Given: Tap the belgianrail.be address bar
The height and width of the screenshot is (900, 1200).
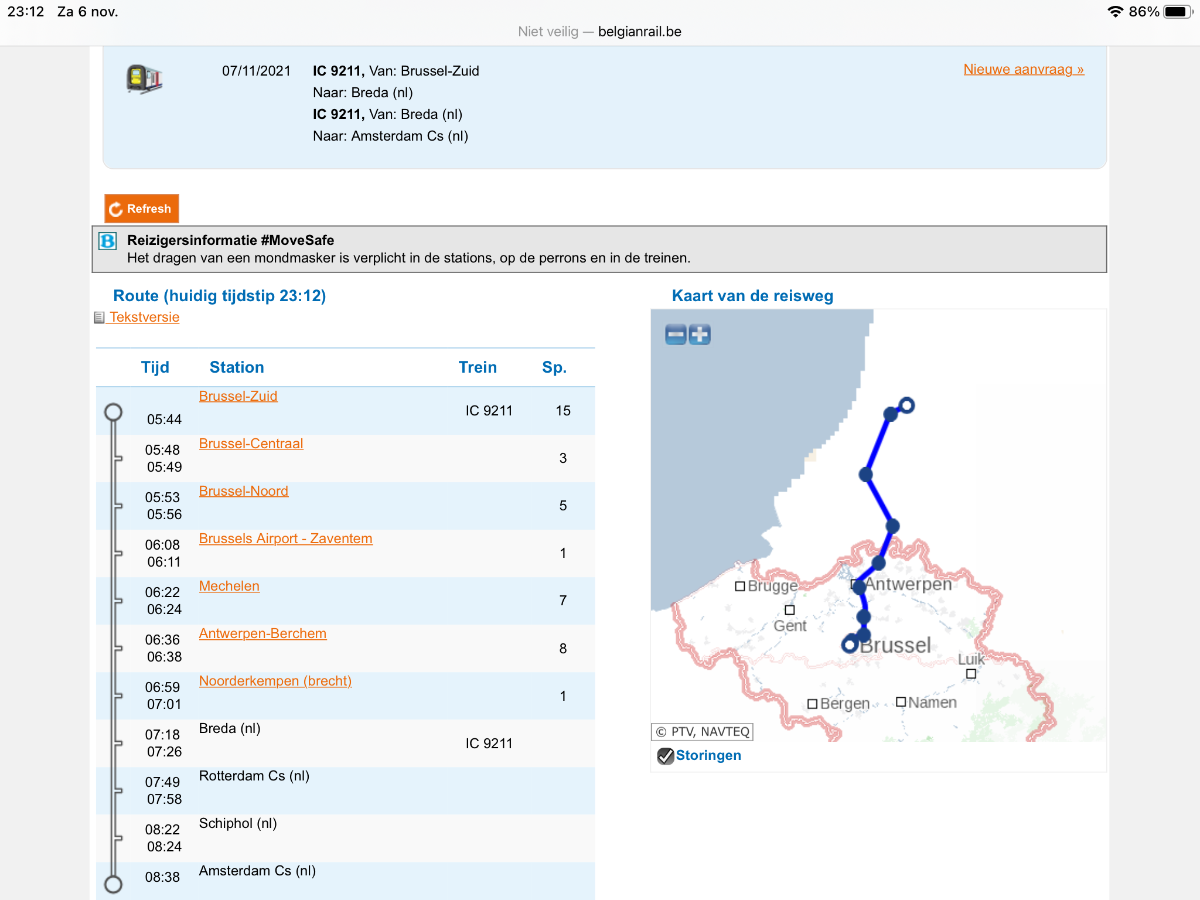Looking at the screenshot, I should pyautogui.click(x=600, y=32).
